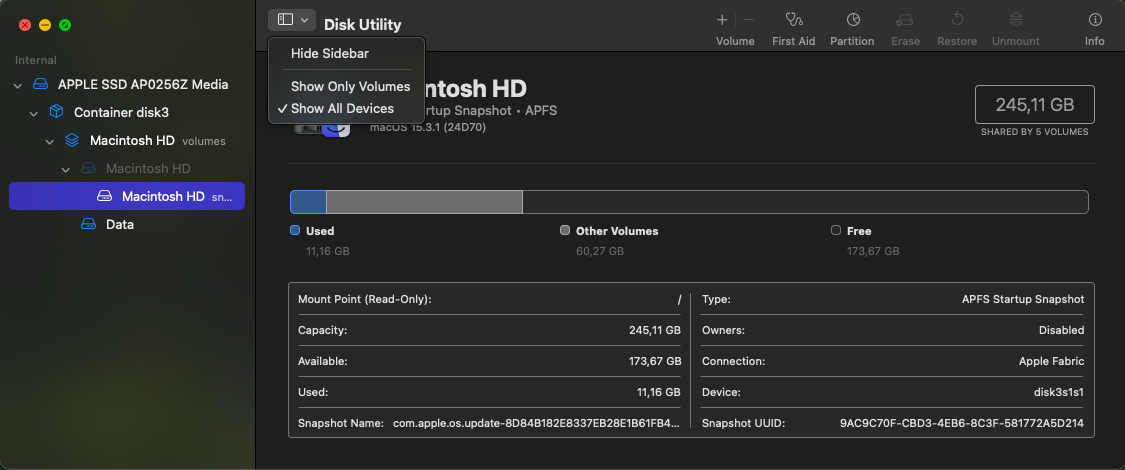Click the gray Other Volumes swatch

tap(565, 230)
